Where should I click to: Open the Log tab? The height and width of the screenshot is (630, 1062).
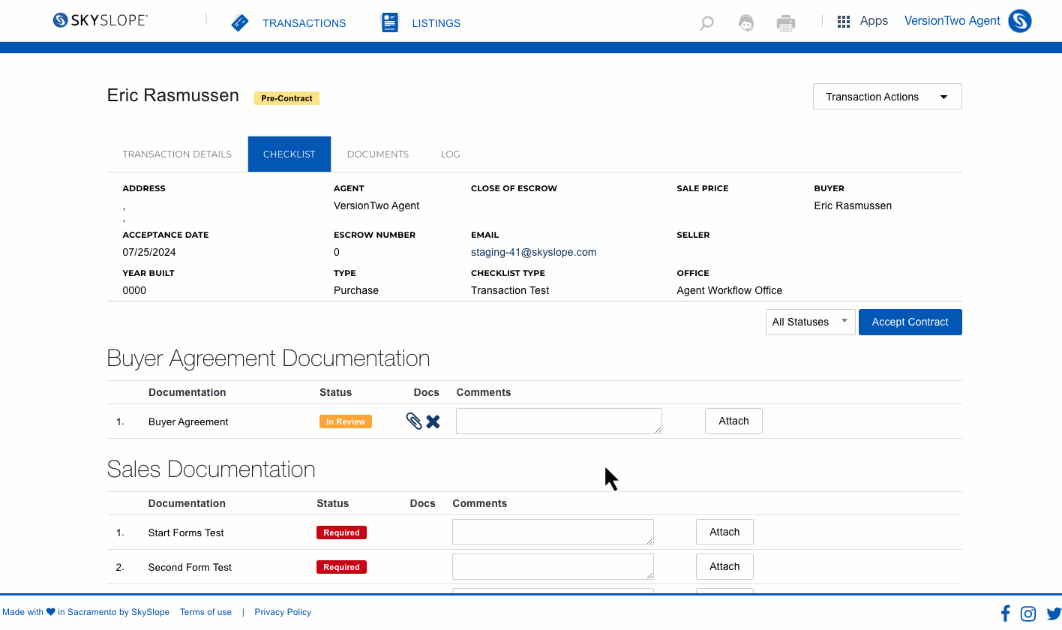tap(450, 154)
